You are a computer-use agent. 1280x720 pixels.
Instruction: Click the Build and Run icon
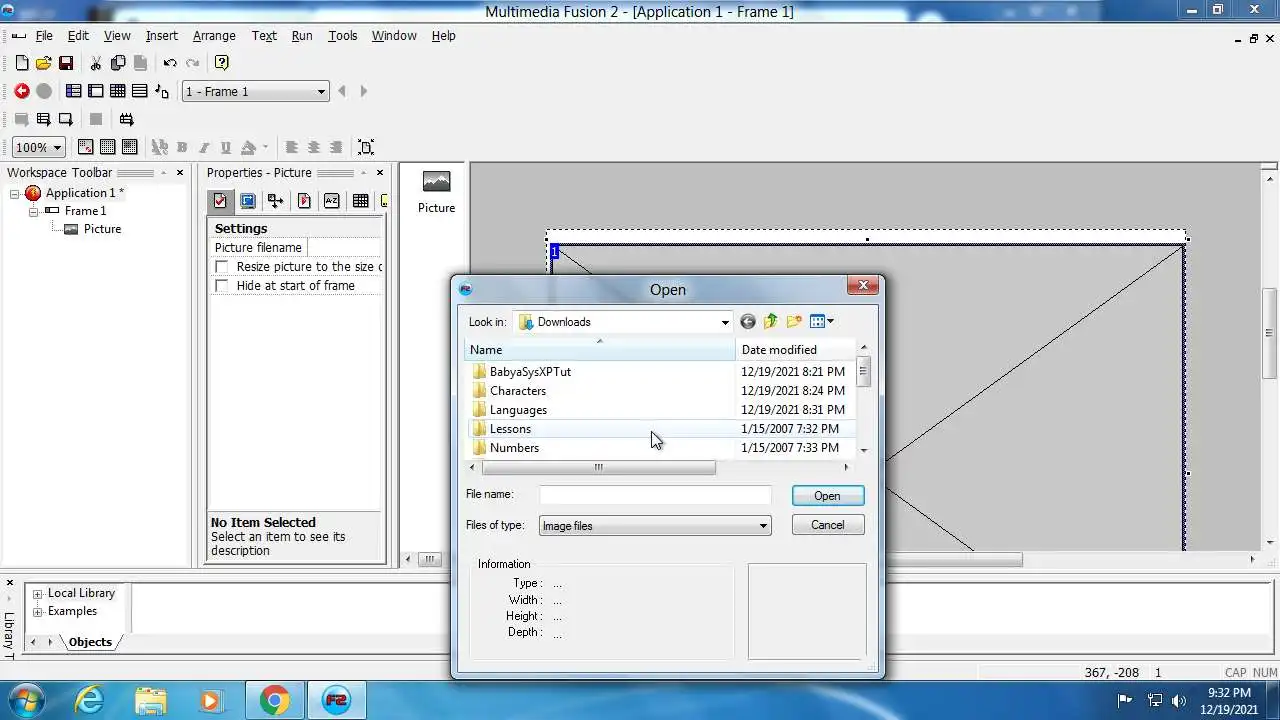126,119
